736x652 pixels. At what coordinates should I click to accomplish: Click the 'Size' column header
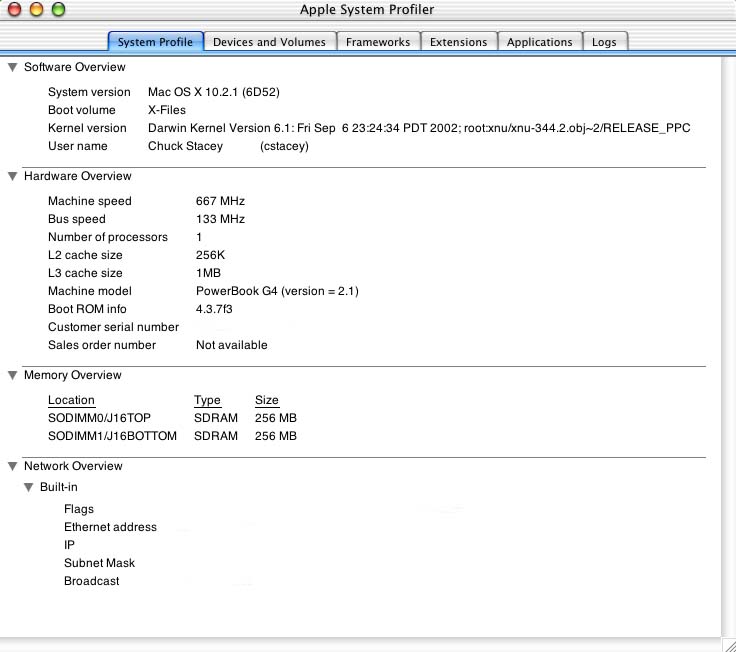tap(267, 400)
